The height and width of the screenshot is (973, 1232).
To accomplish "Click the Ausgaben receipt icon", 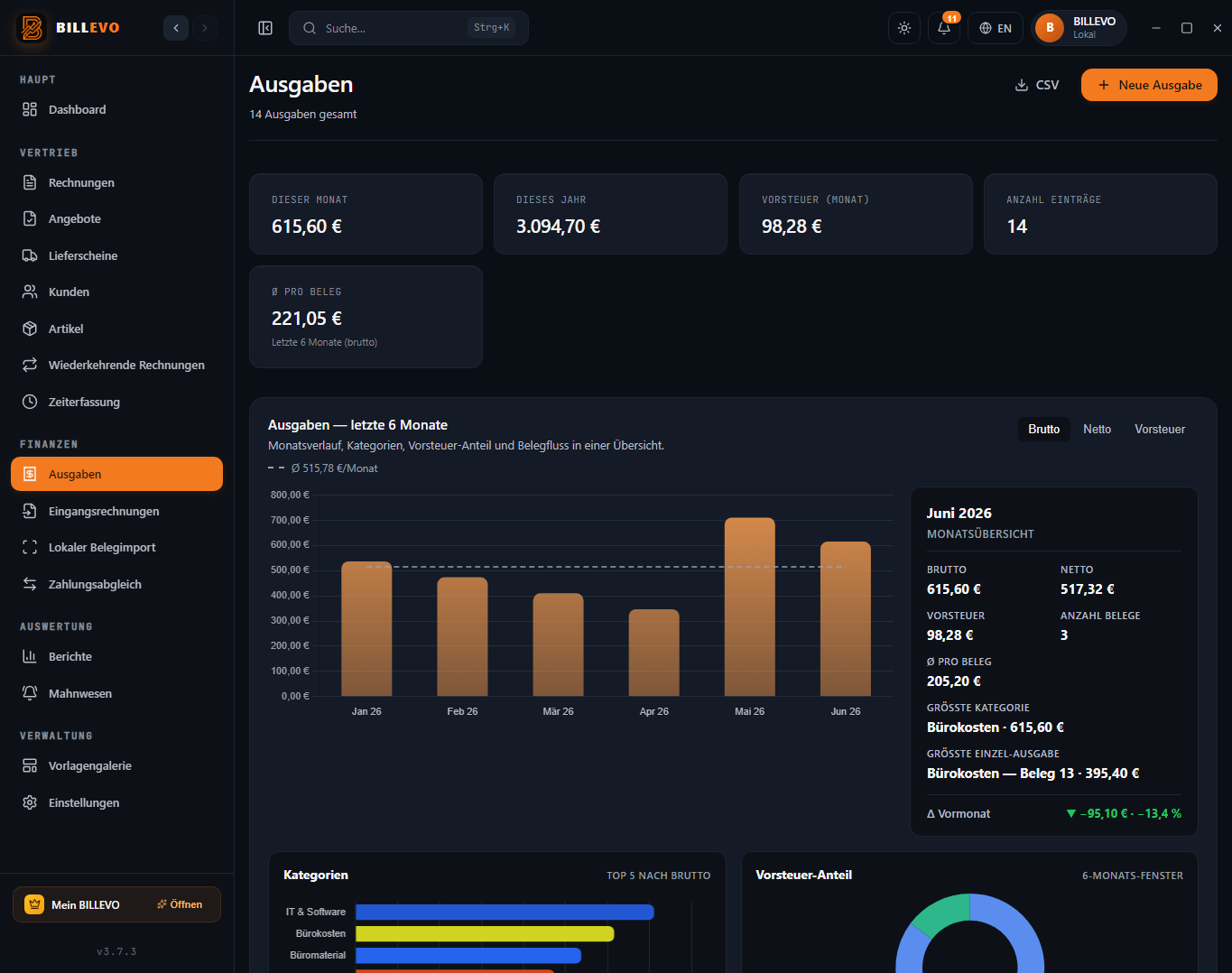I will [30, 474].
